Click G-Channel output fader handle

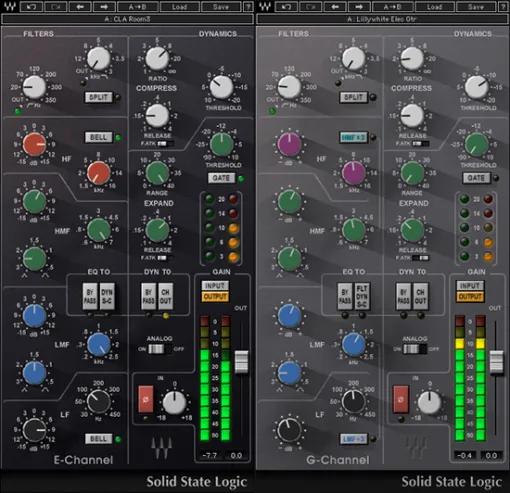click(496, 362)
